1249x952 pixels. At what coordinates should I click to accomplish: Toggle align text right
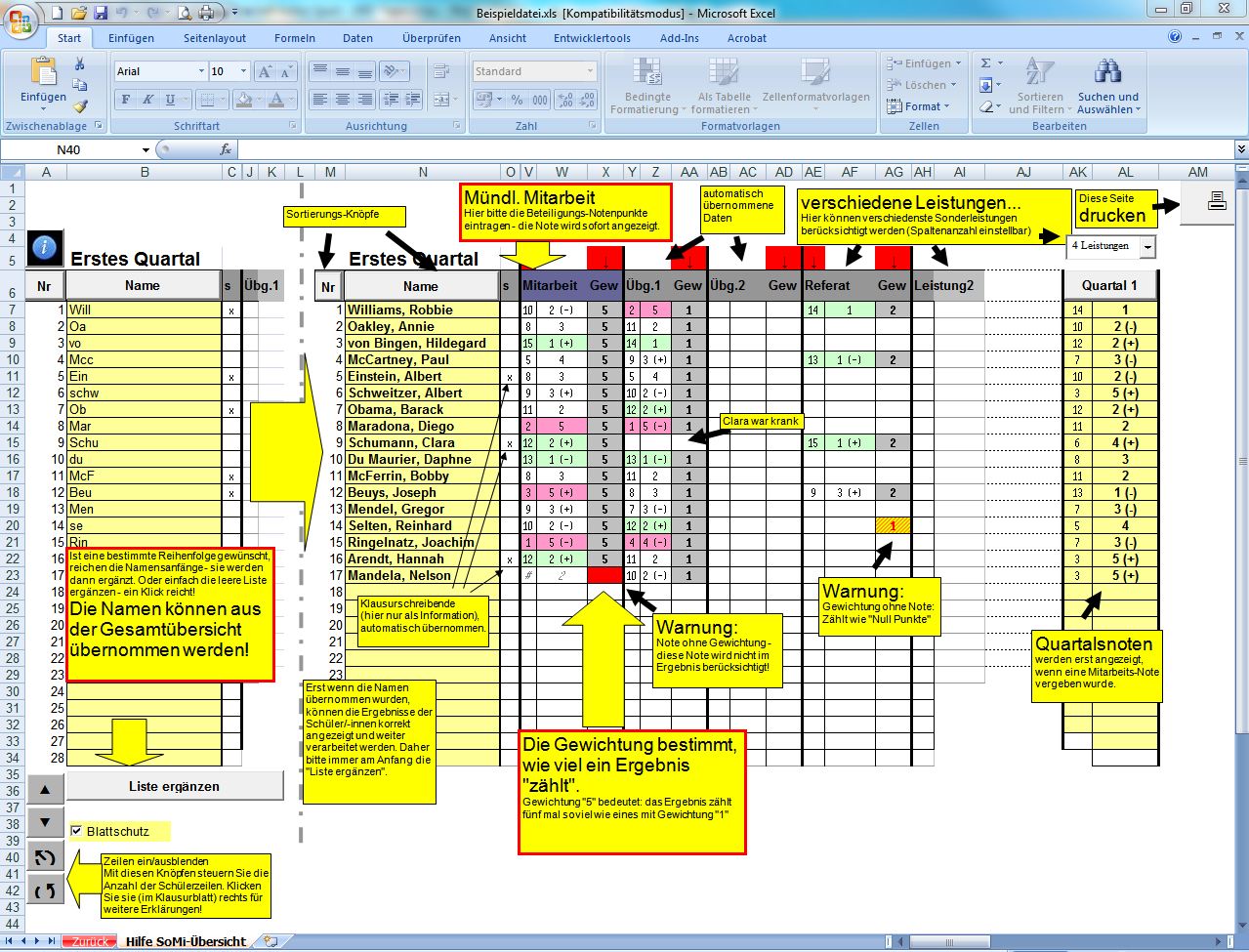(364, 100)
